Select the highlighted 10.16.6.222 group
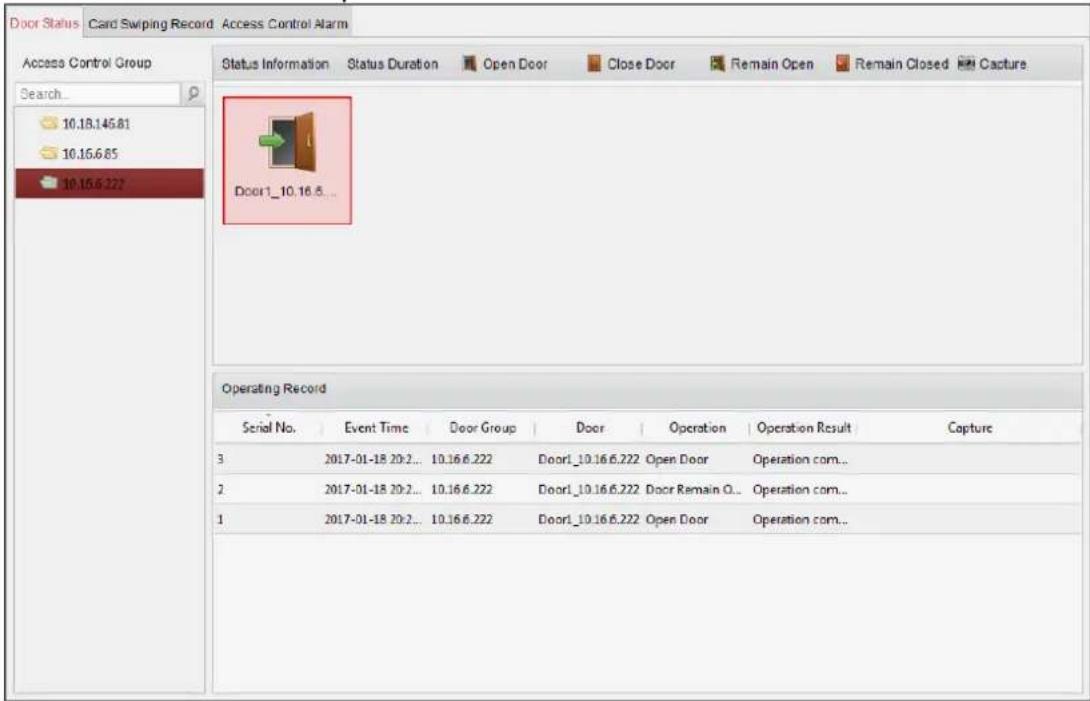 pyautogui.click(x=109, y=184)
